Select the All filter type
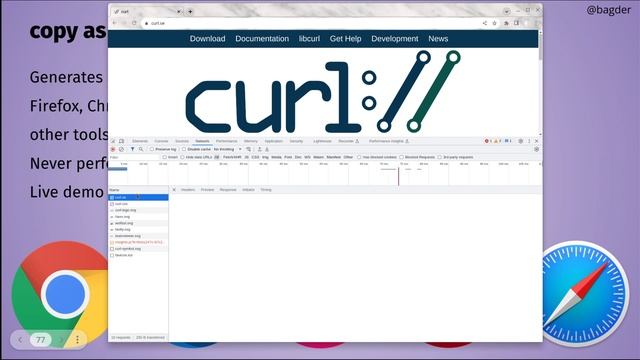The image size is (640, 360). pos(217,157)
